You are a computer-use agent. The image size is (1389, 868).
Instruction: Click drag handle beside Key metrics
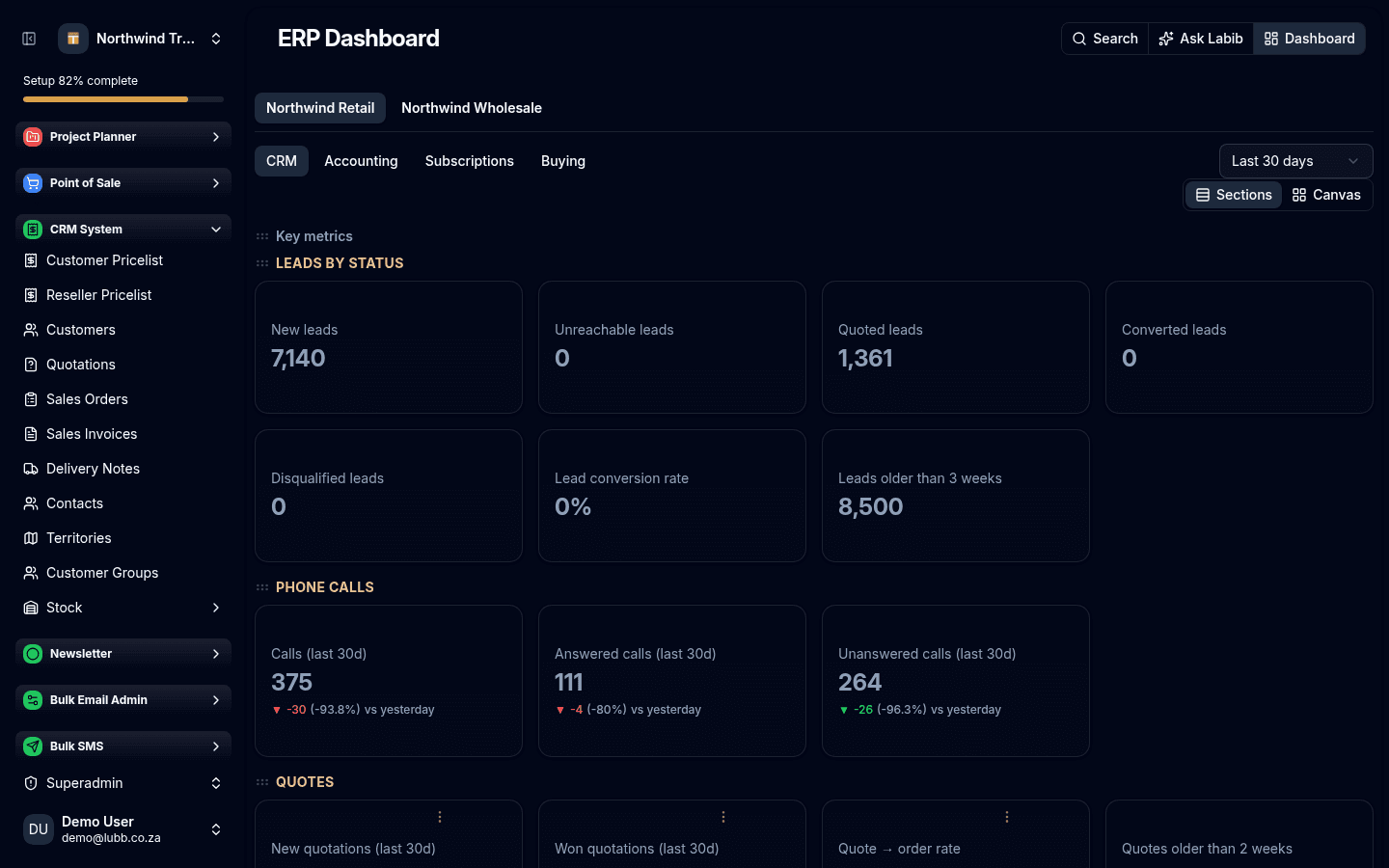(x=262, y=236)
